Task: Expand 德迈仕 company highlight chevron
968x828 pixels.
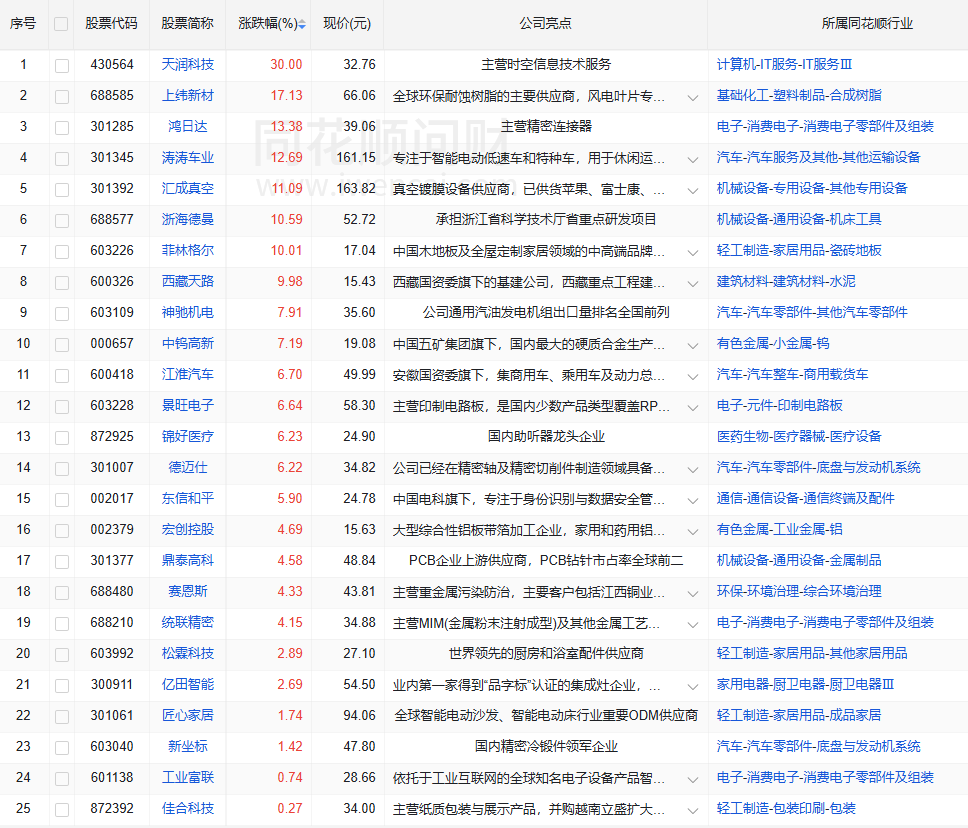Action: click(x=693, y=469)
